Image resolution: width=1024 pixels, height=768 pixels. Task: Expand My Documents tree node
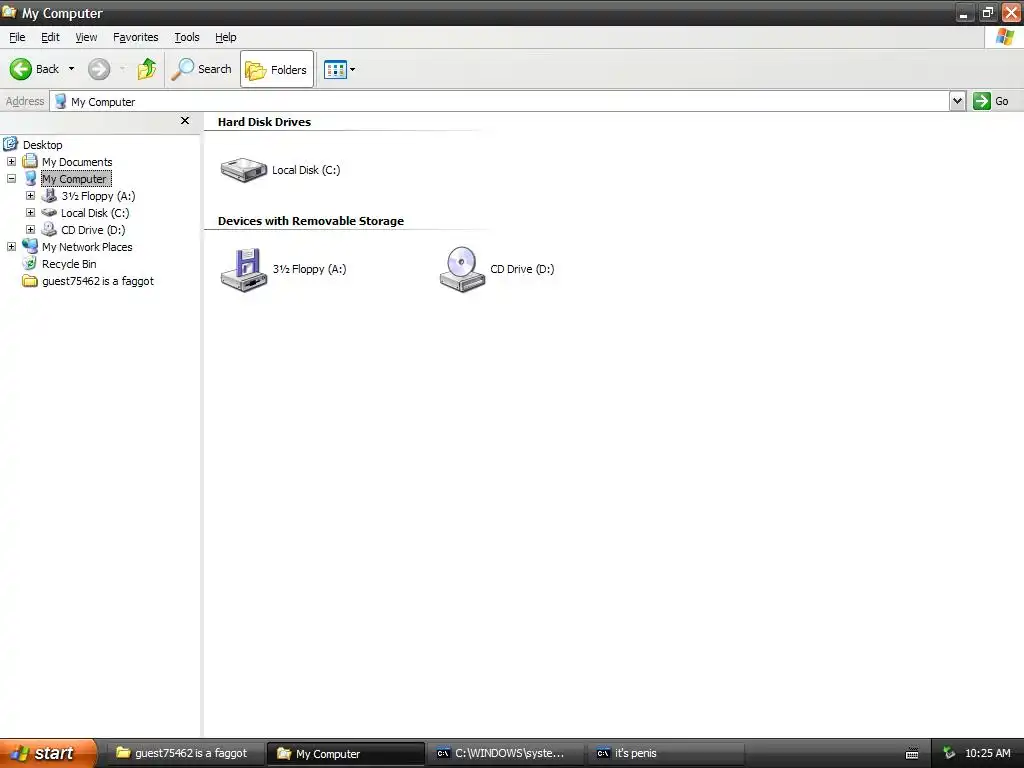point(11,161)
